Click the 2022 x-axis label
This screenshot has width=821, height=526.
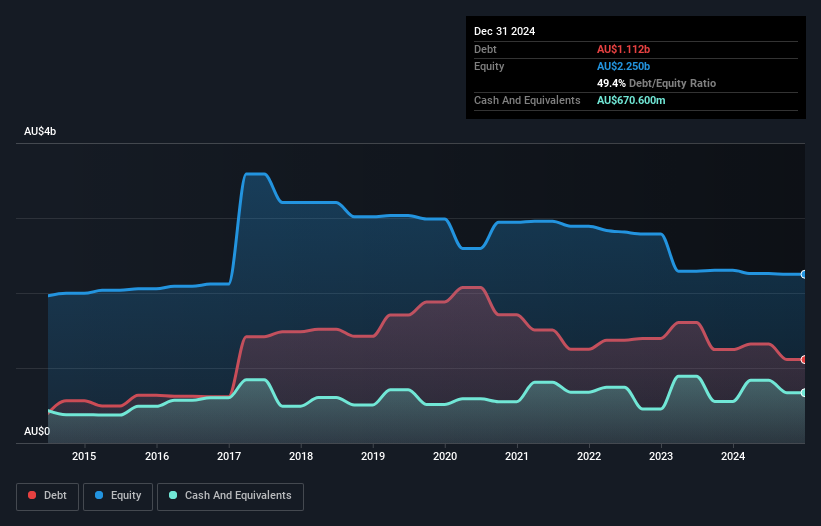[x=589, y=456]
